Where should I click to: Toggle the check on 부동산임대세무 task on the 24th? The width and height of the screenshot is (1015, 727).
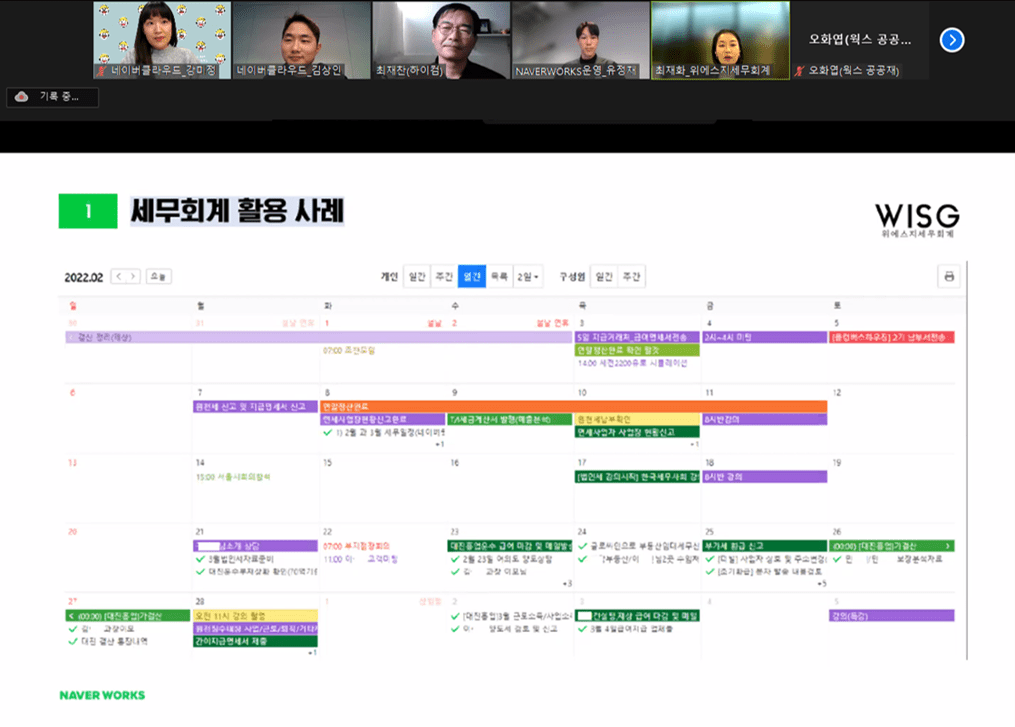(x=583, y=546)
